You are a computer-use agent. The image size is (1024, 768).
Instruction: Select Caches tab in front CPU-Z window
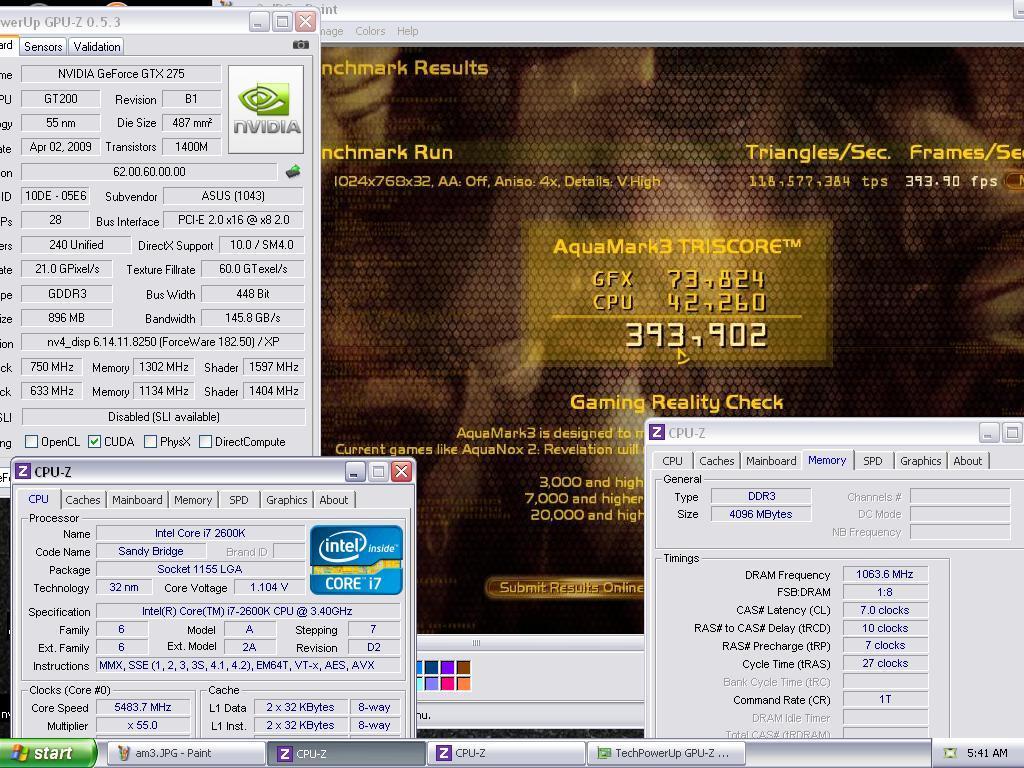(83, 500)
